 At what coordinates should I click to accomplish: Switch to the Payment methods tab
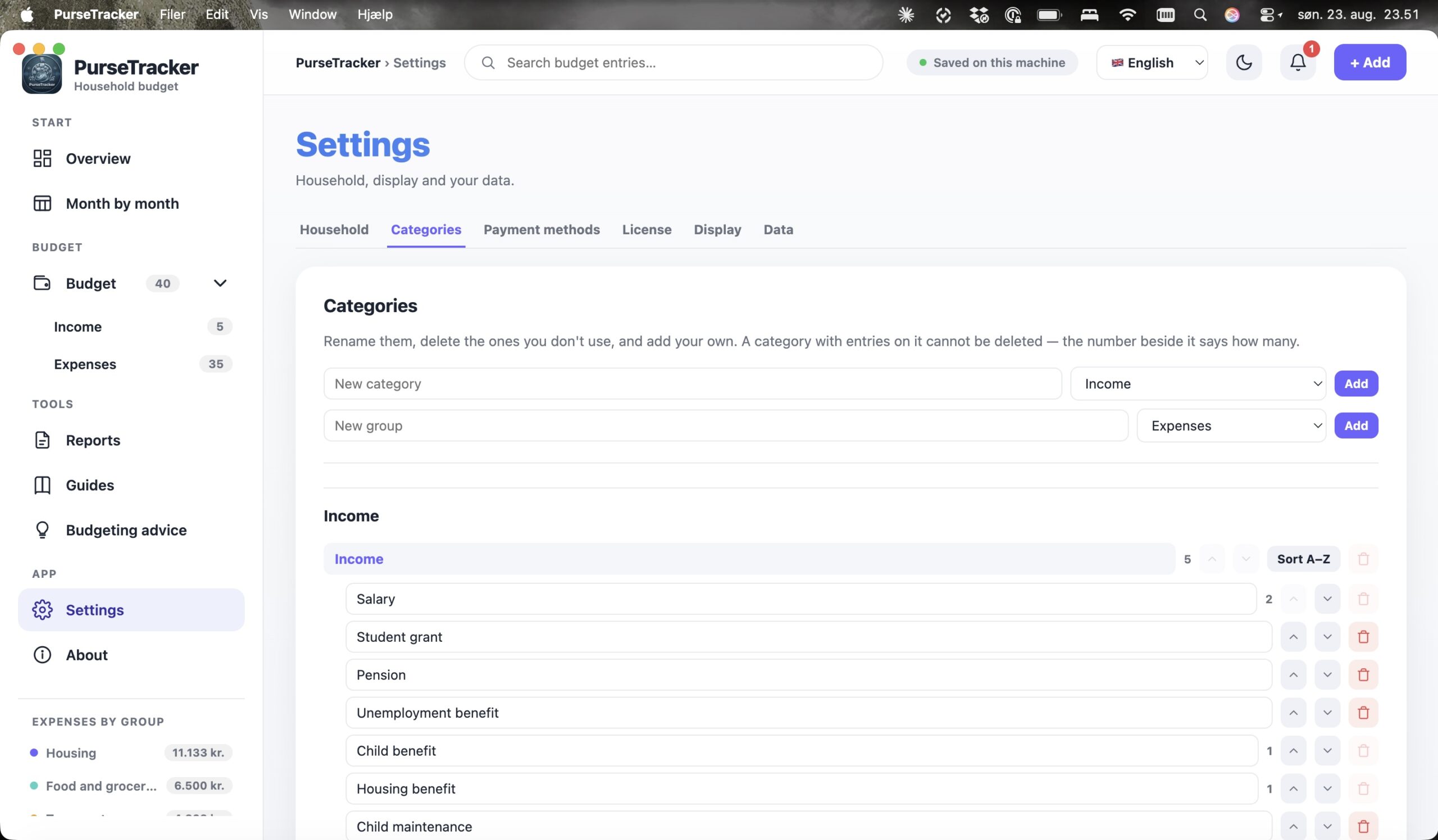point(541,230)
